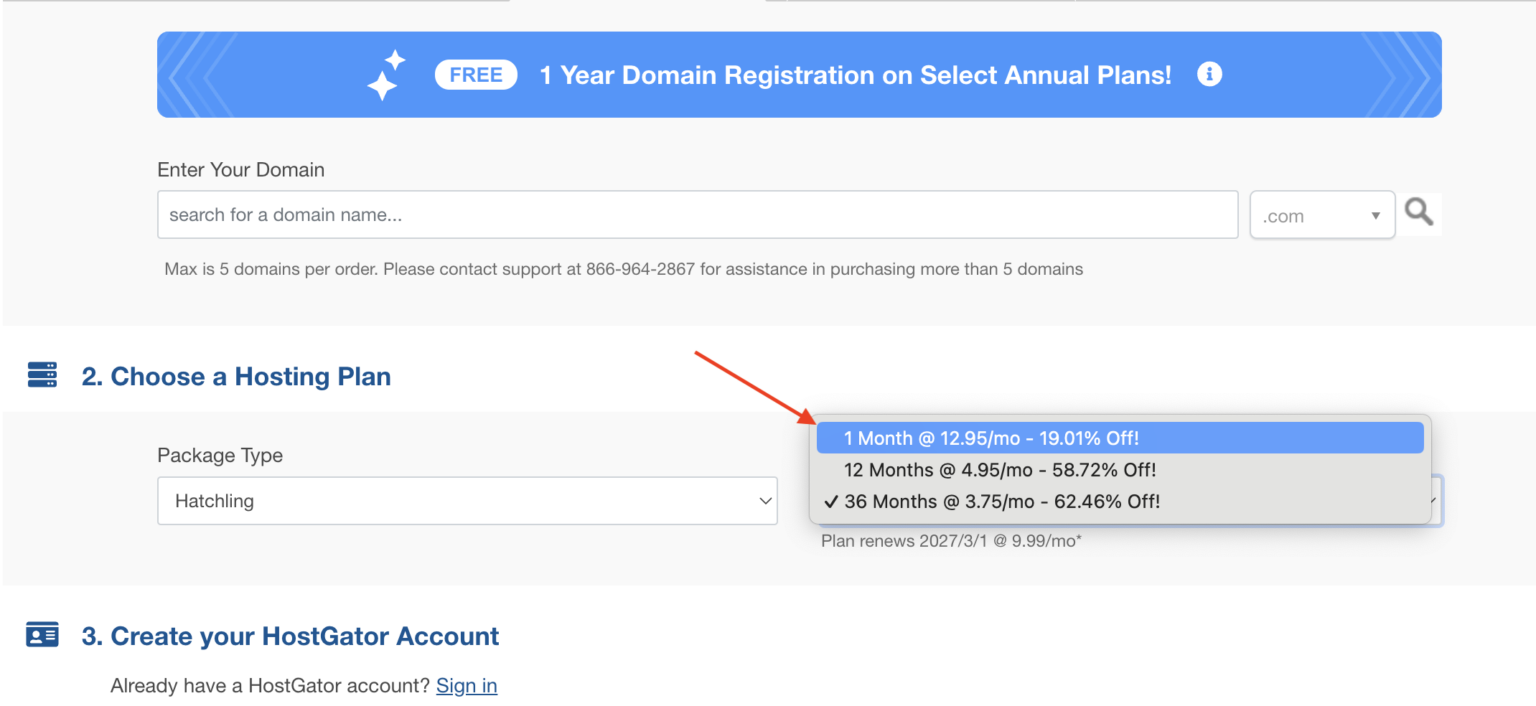This screenshot has width=1536, height=706.
Task: Click the sparkles icon in the promo banner
Action: pos(386,74)
